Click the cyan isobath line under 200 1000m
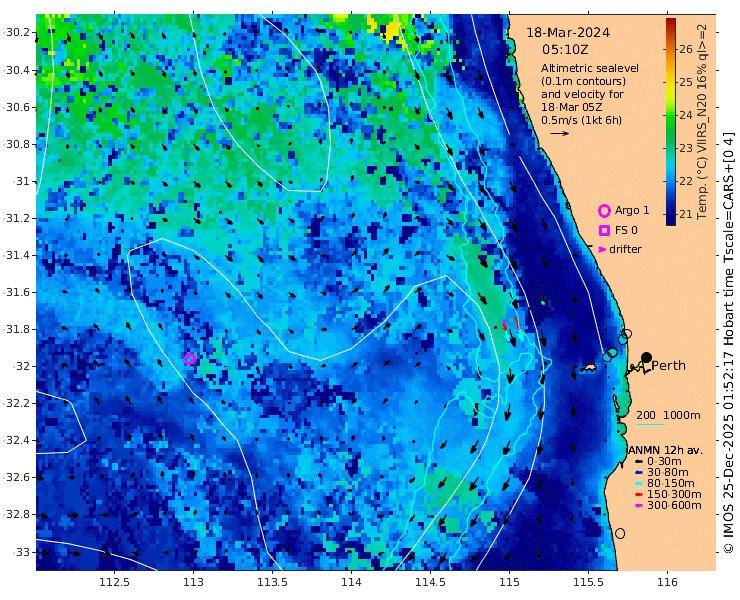The height and width of the screenshot is (600, 740). pyautogui.click(x=650, y=424)
